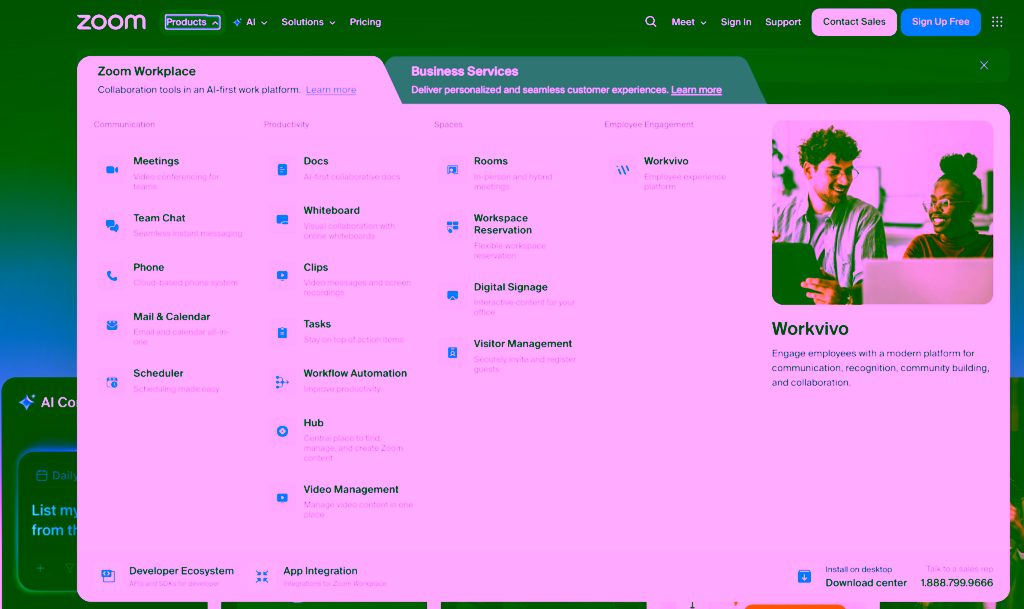Expand the Solutions dropdown menu

pos(308,22)
